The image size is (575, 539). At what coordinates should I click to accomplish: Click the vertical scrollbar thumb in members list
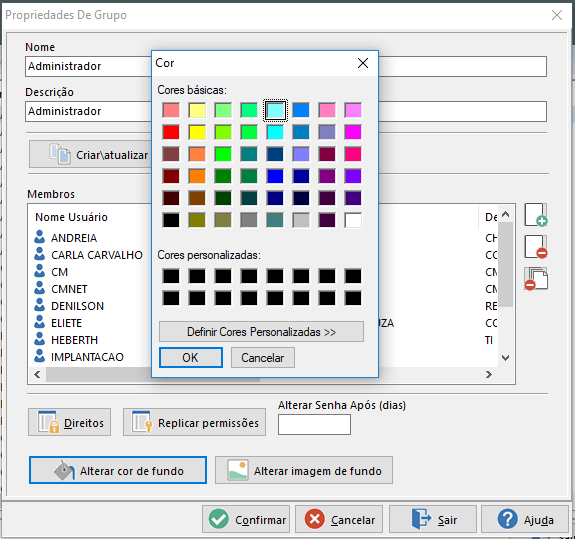[x=506, y=264]
